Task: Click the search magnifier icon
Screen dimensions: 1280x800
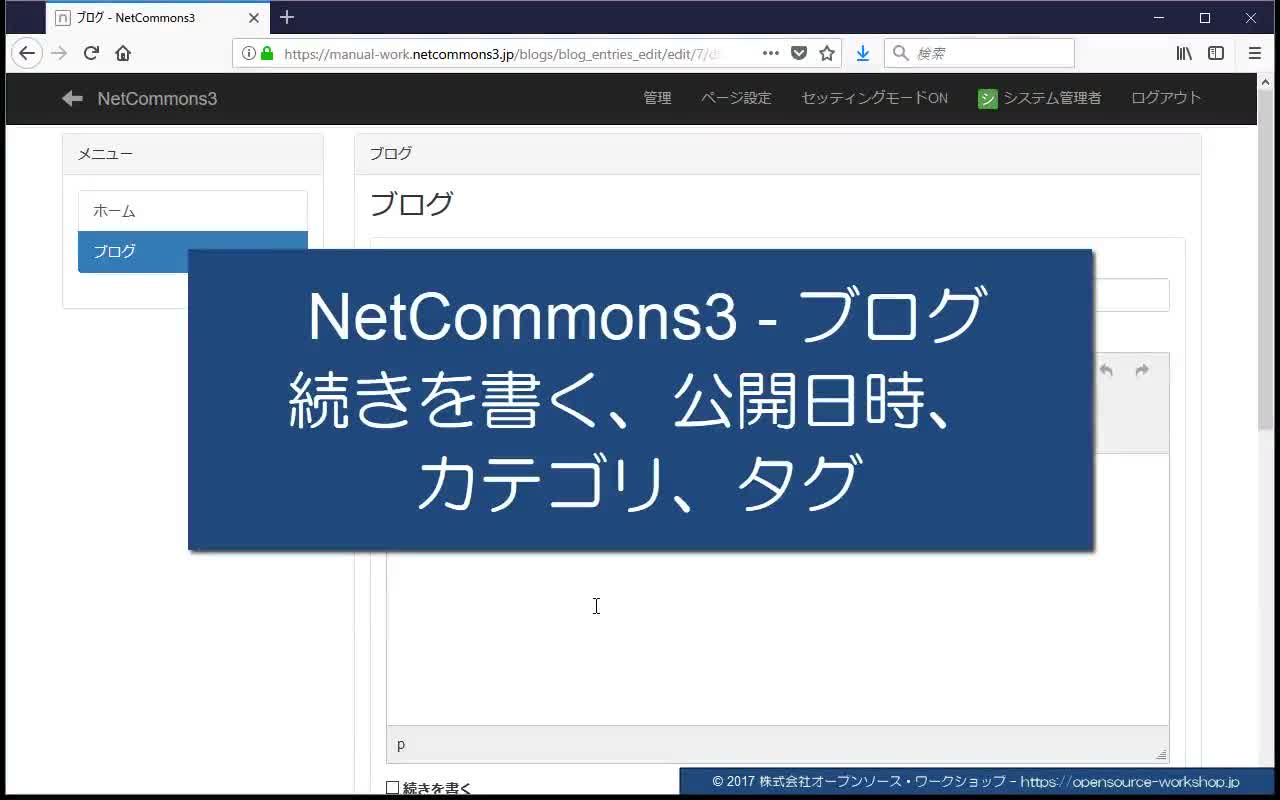Action: click(x=900, y=53)
